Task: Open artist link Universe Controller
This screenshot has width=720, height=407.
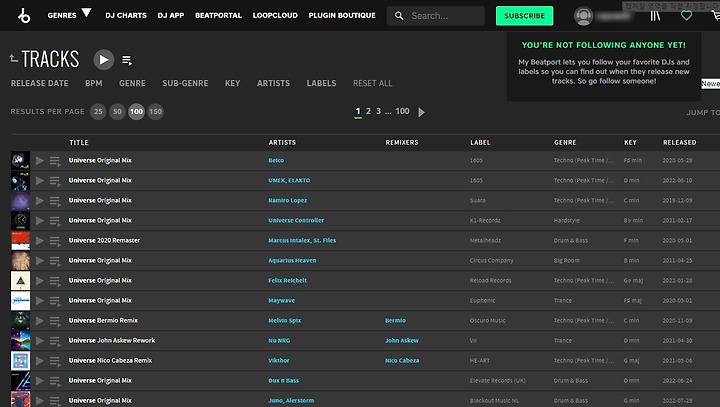Action: coord(296,220)
